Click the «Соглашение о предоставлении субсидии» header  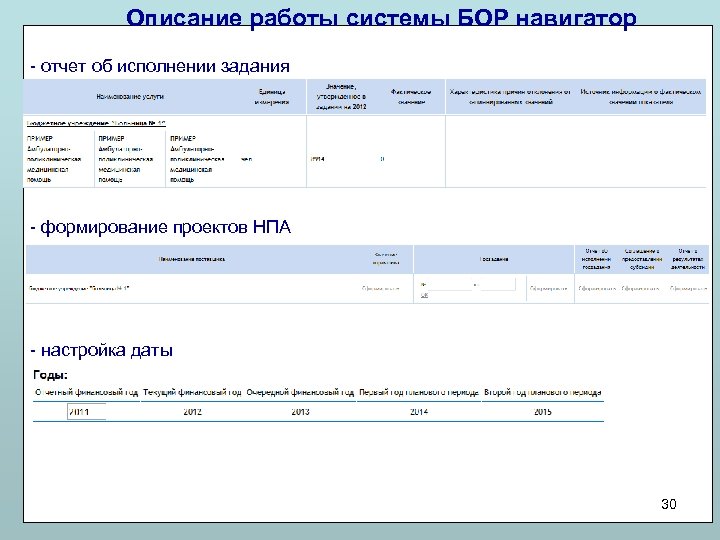click(642, 259)
